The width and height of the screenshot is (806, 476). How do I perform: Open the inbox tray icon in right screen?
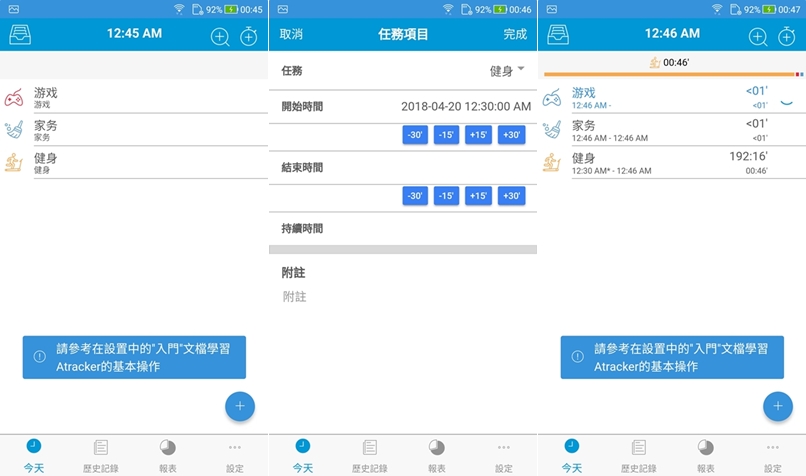click(558, 34)
